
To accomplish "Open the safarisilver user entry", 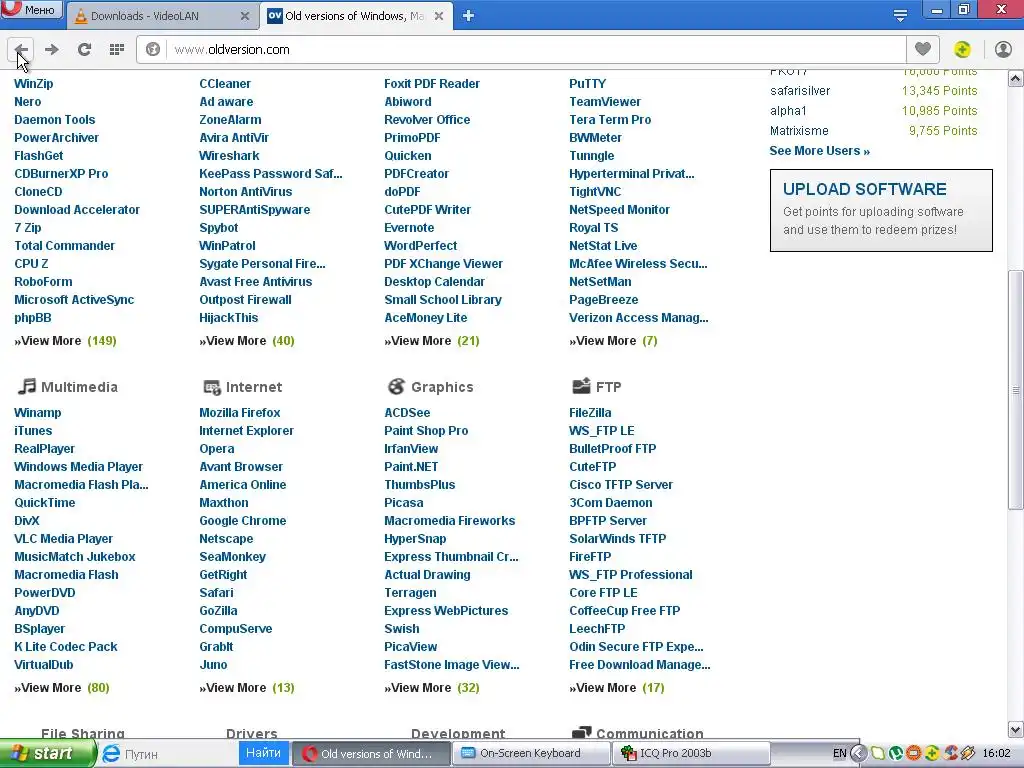I will click(800, 91).
